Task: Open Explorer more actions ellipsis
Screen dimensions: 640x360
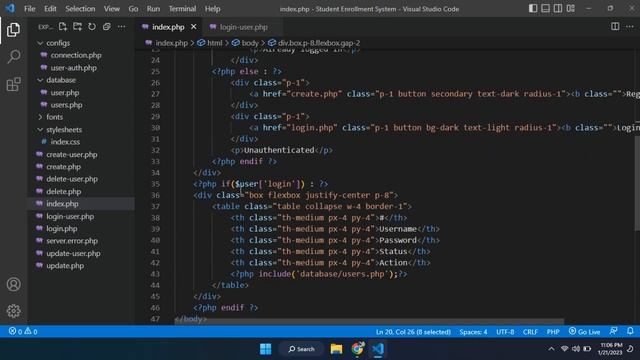Action: pyautogui.click(x=121, y=27)
